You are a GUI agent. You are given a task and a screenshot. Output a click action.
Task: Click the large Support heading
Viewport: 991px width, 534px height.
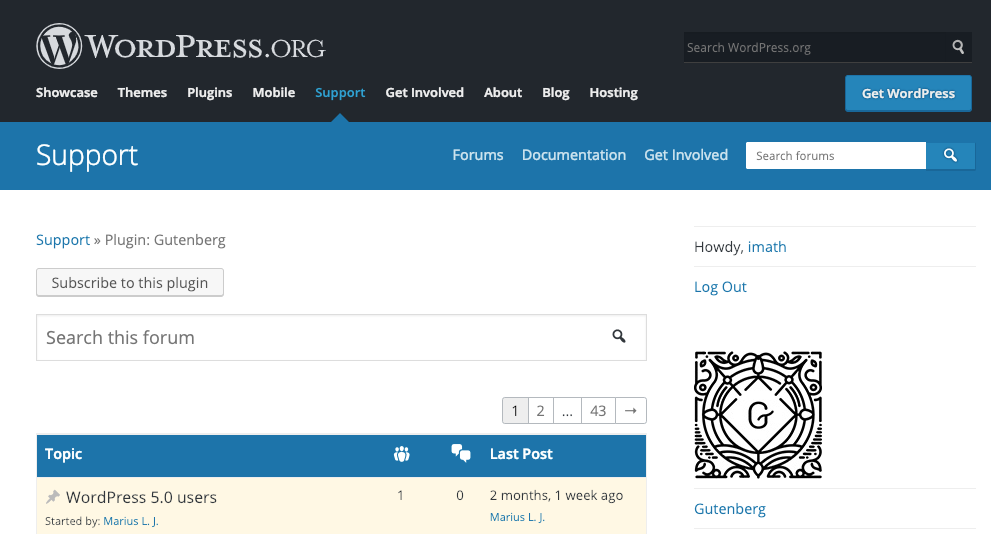[87, 155]
